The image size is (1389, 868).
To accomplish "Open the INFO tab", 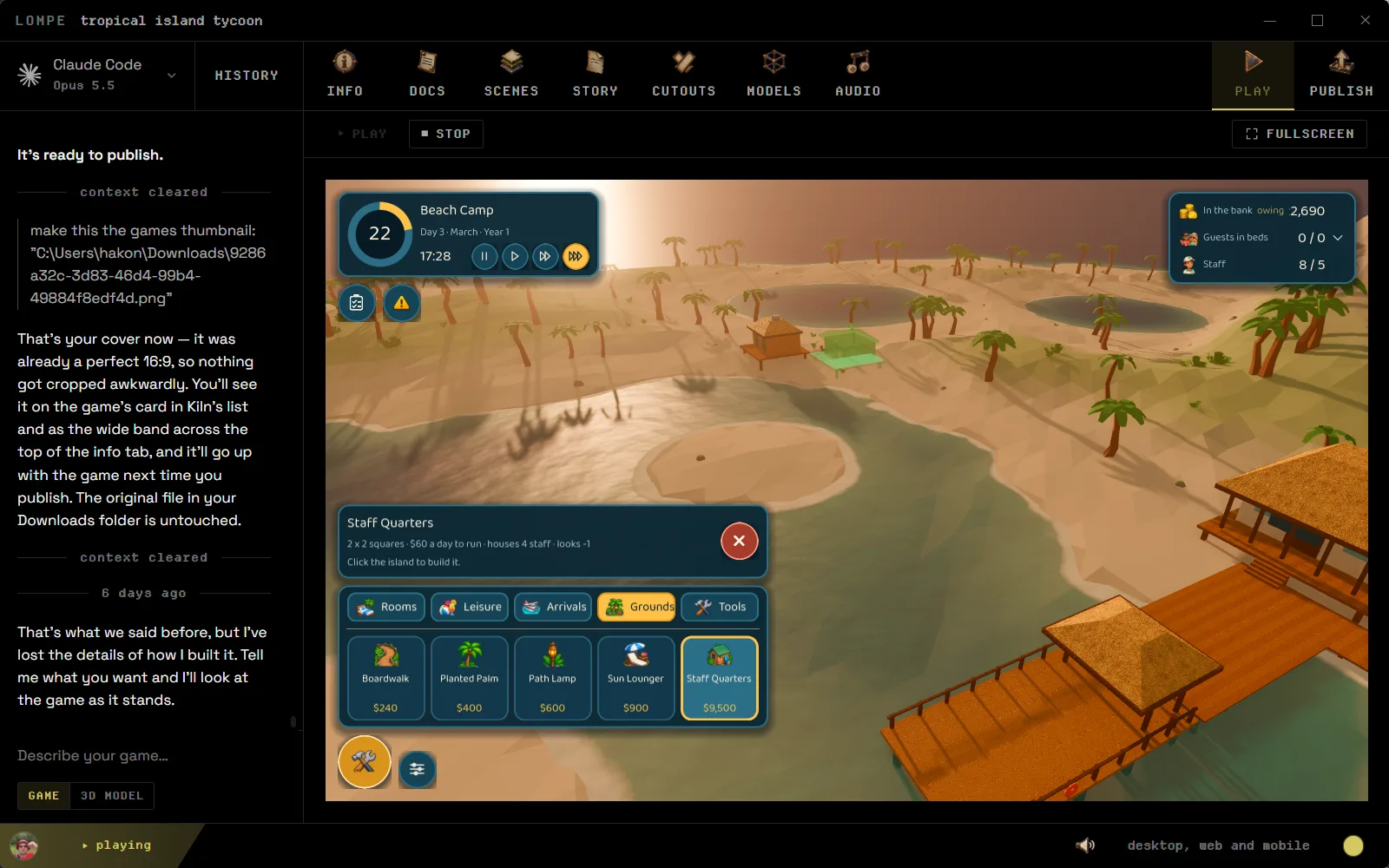I will 345,76.
